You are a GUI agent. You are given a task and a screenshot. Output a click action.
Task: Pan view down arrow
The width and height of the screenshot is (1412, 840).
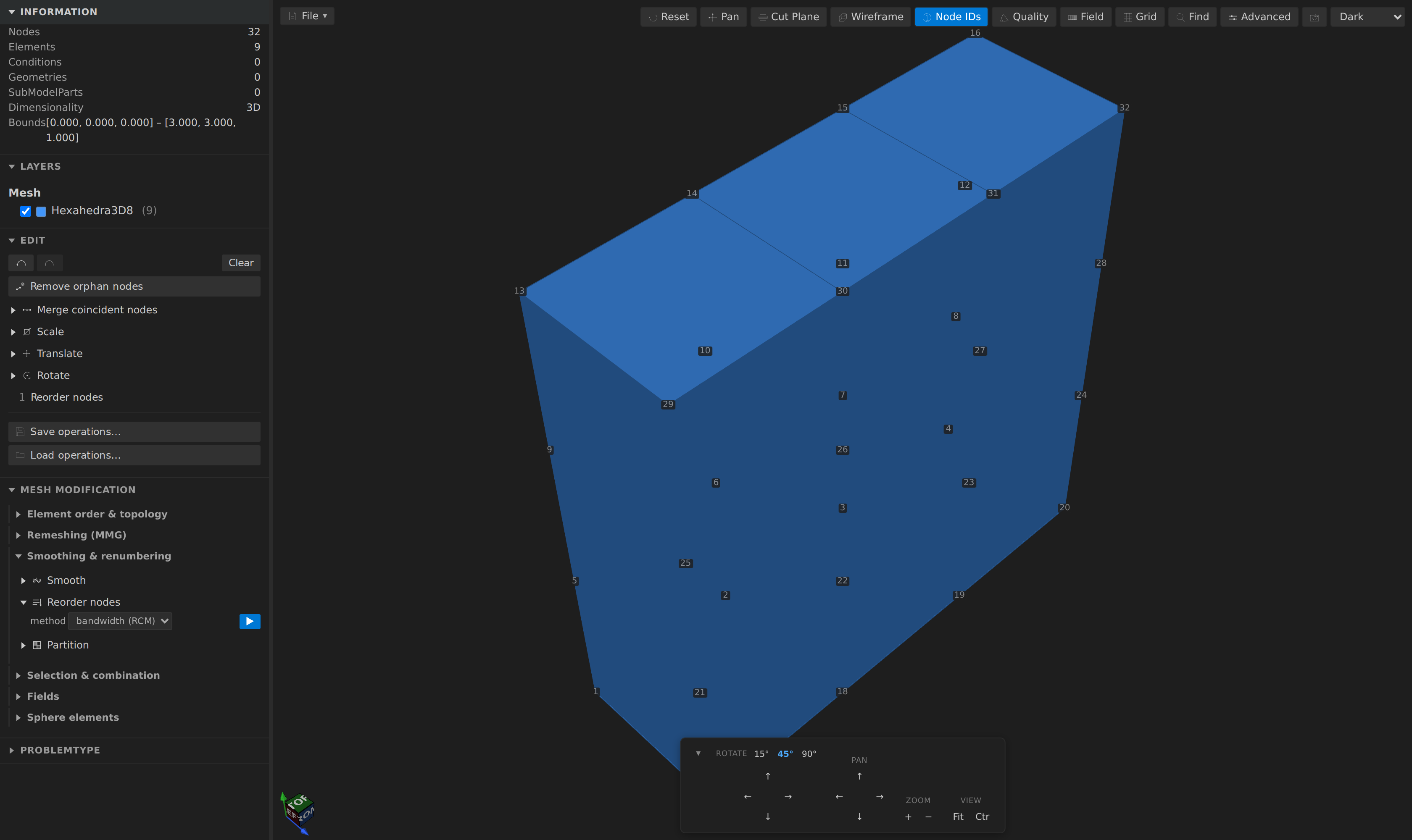pyautogui.click(x=859, y=816)
